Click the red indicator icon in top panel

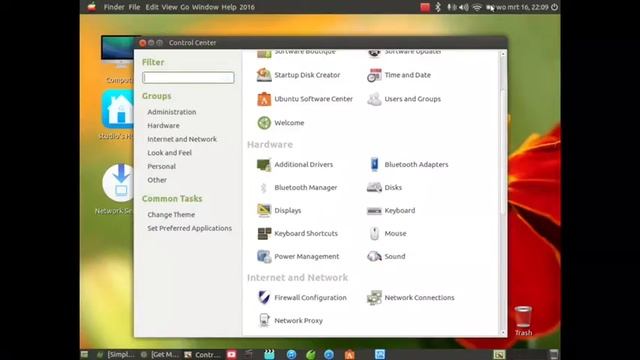pos(425,7)
